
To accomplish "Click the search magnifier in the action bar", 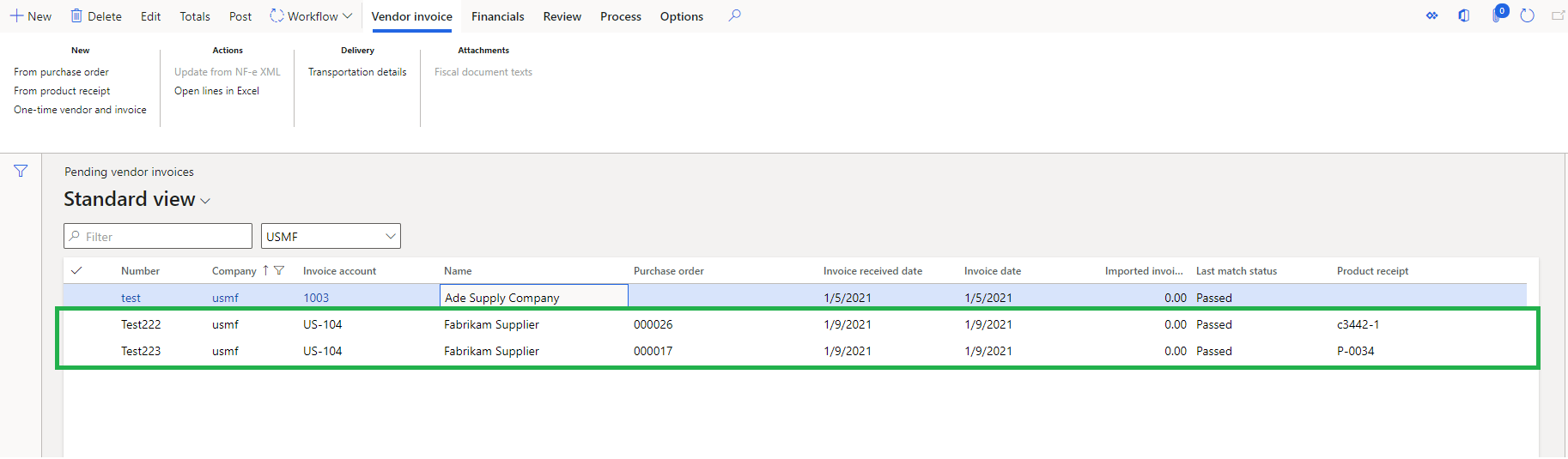I will coord(734,15).
